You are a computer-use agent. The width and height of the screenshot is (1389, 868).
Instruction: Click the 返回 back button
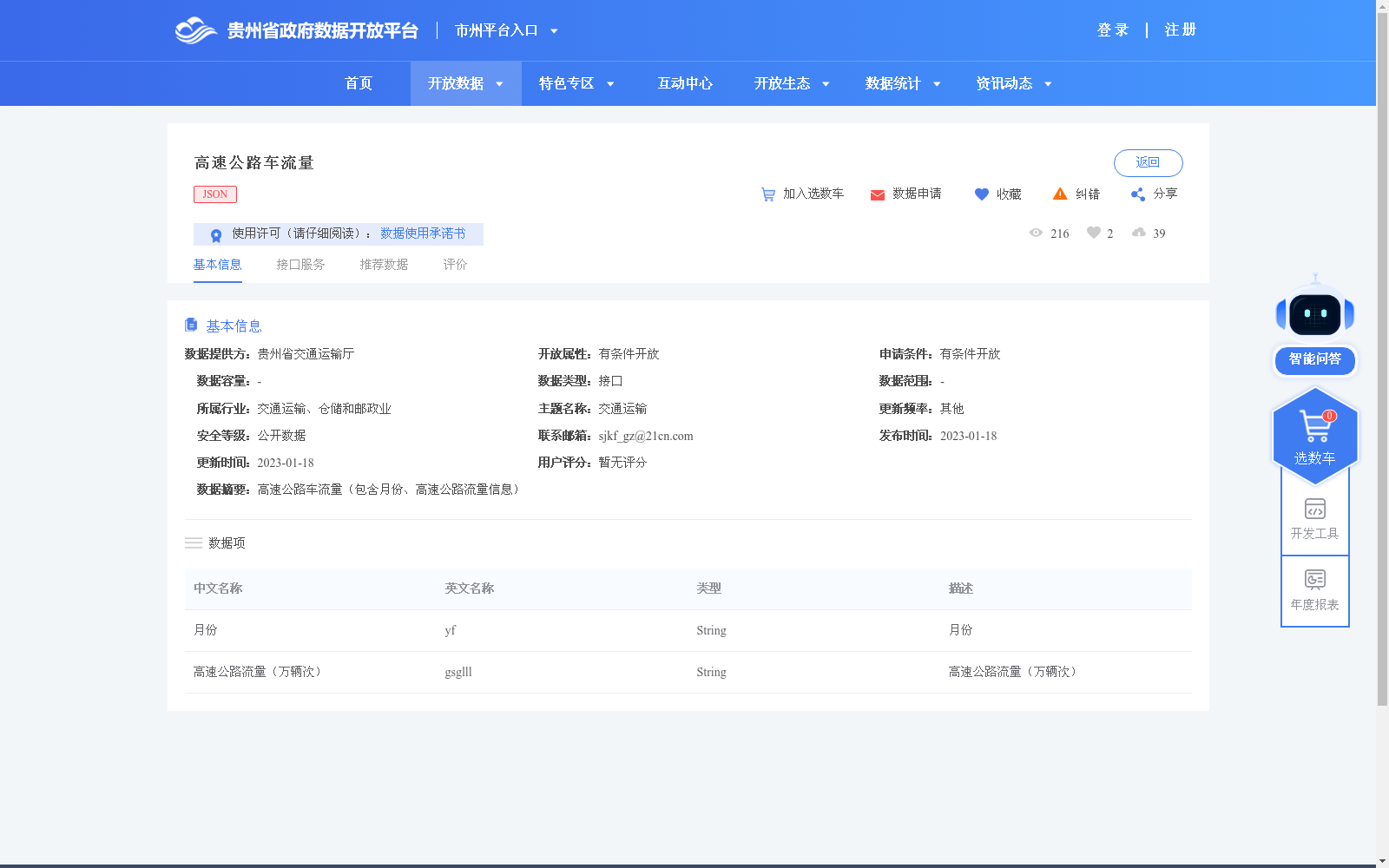pyautogui.click(x=1148, y=162)
